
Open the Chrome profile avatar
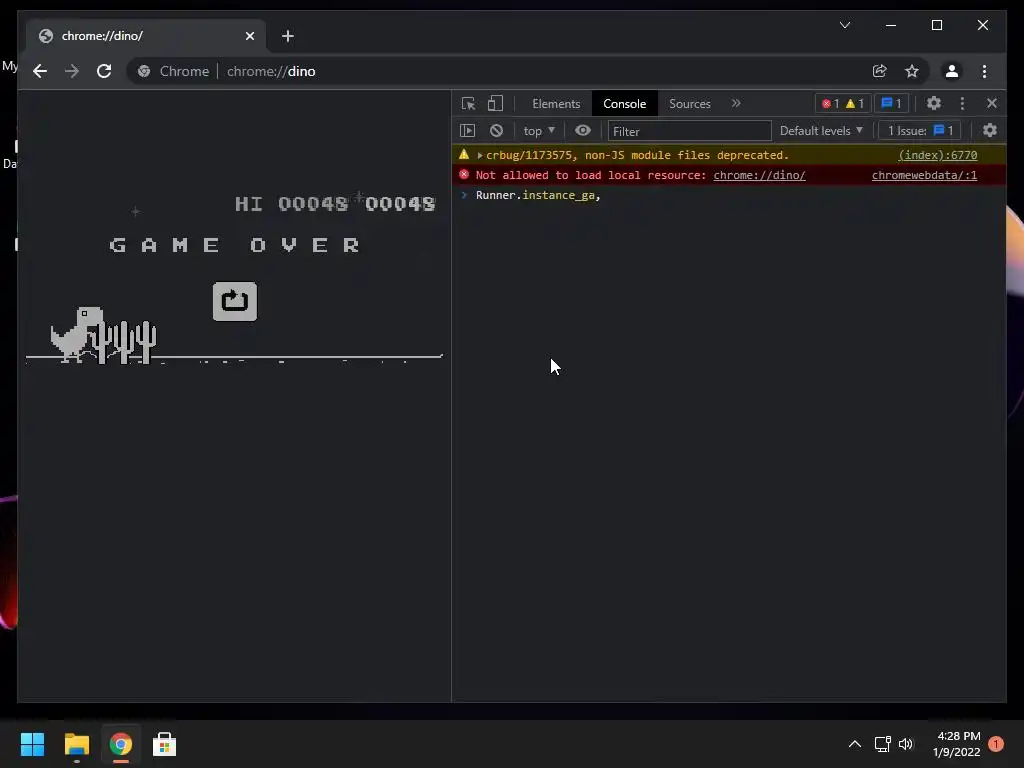coord(952,71)
